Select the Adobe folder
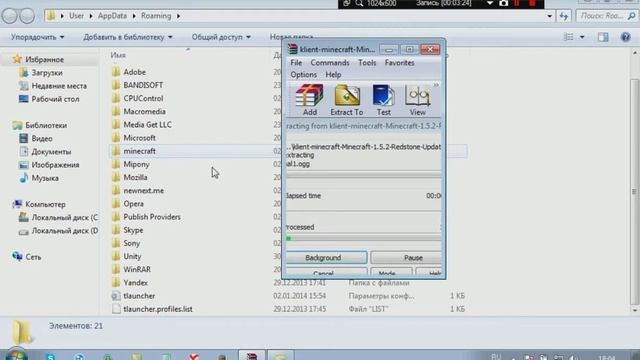 (134, 72)
